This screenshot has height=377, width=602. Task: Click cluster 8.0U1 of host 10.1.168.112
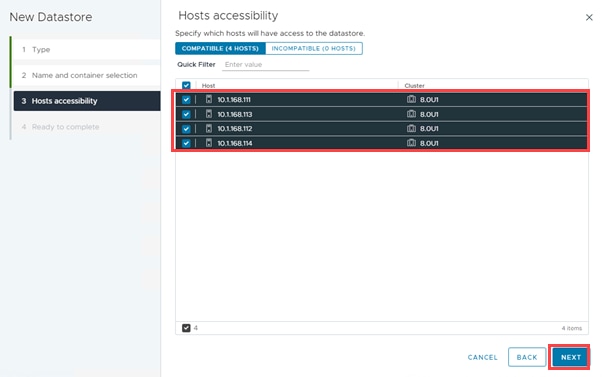pyautogui.click(x=429, y=128)
